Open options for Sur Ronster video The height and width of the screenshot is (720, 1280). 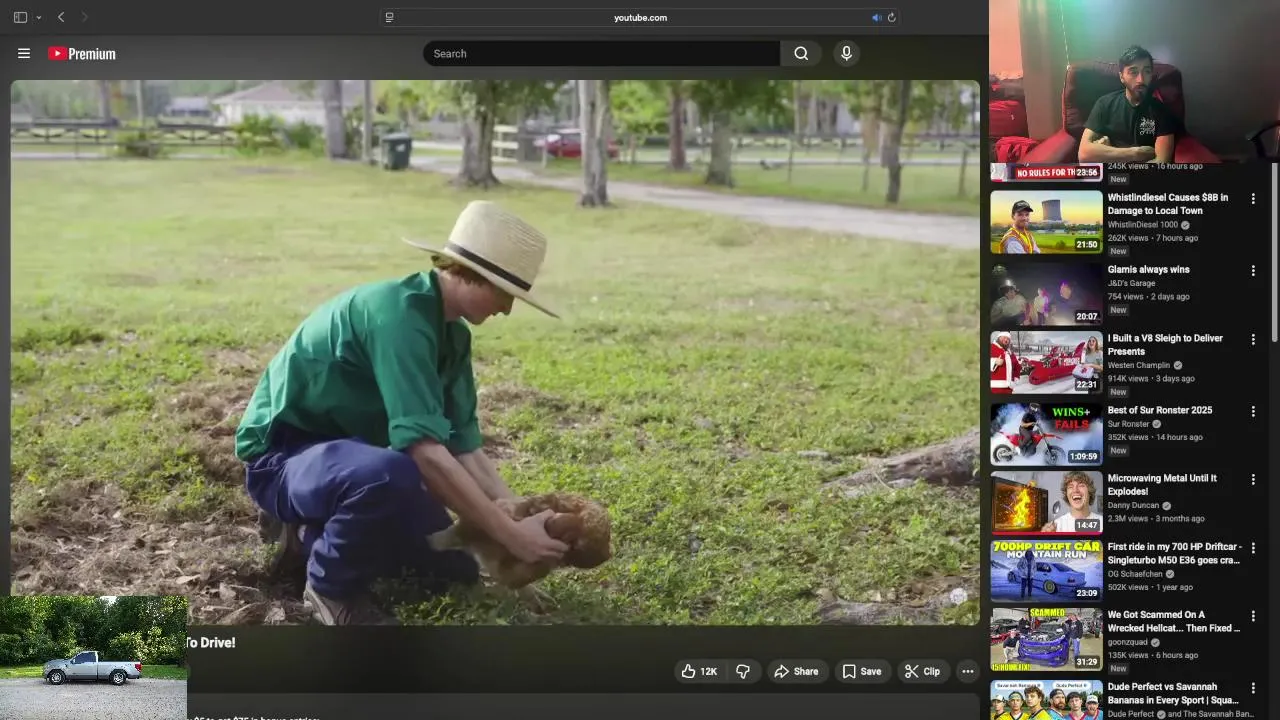point(1253,411)
